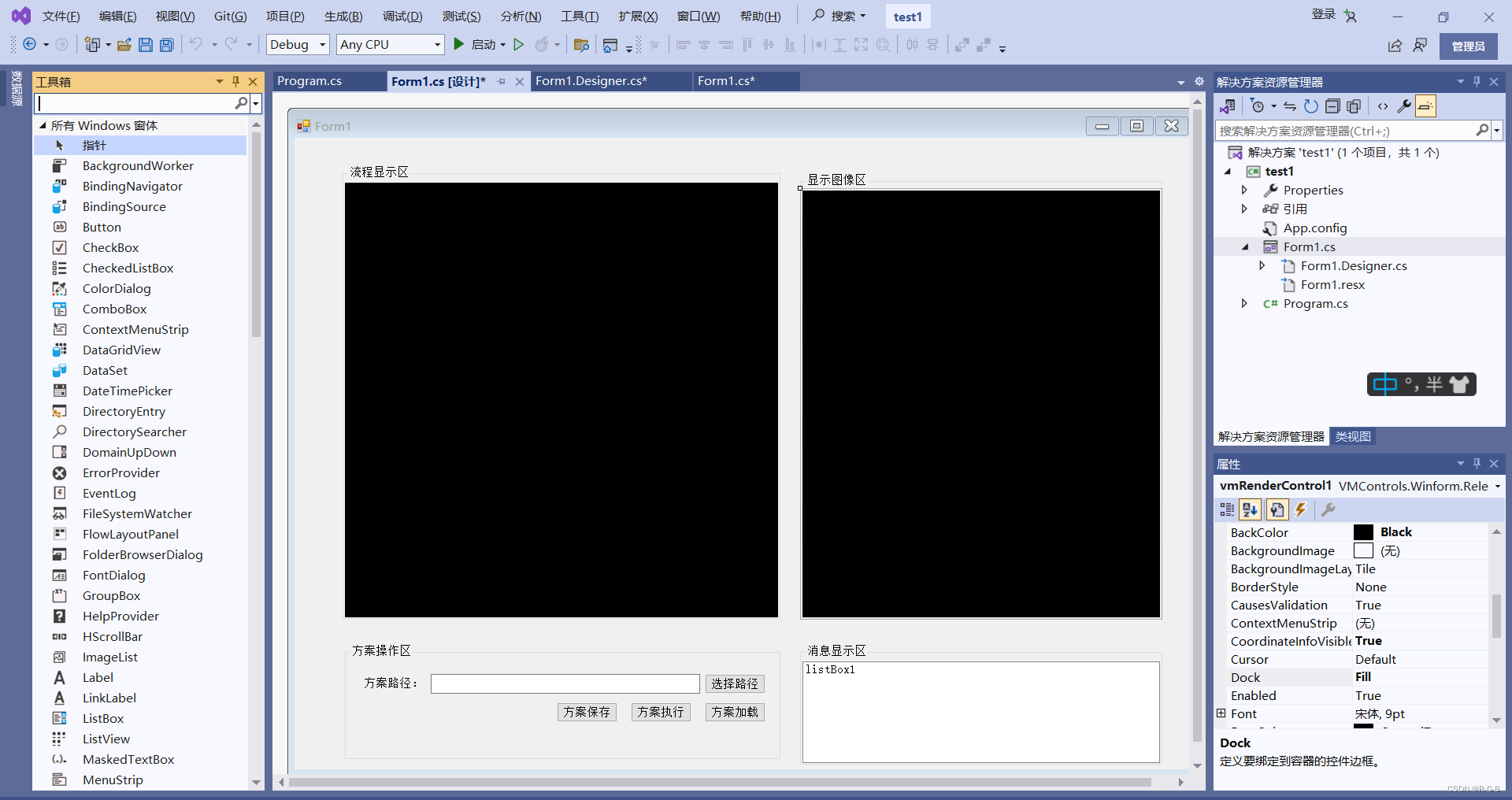Image resolution: width=1512 pixels, height=800 pixels.
Task: Open the Events lightning bolt in Properties
Action: (1301, 510)
